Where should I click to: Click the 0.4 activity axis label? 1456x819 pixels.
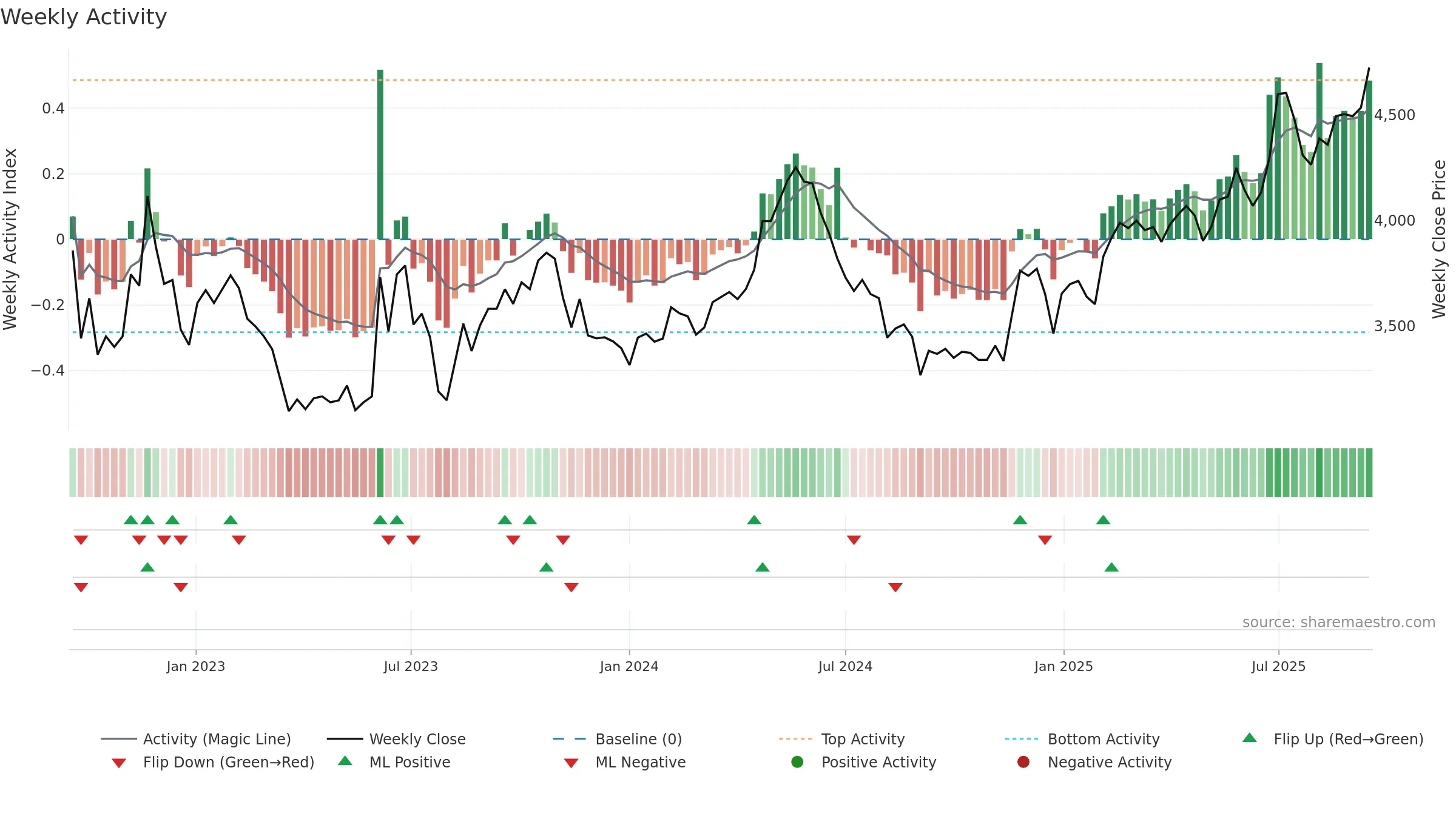[53, 108]
